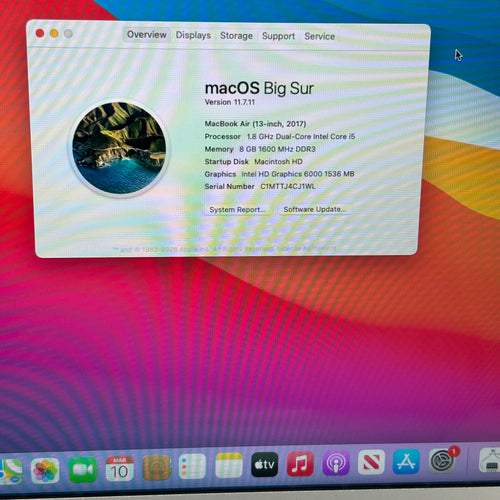Launch Podcasts from the Dock

(336, 463)
